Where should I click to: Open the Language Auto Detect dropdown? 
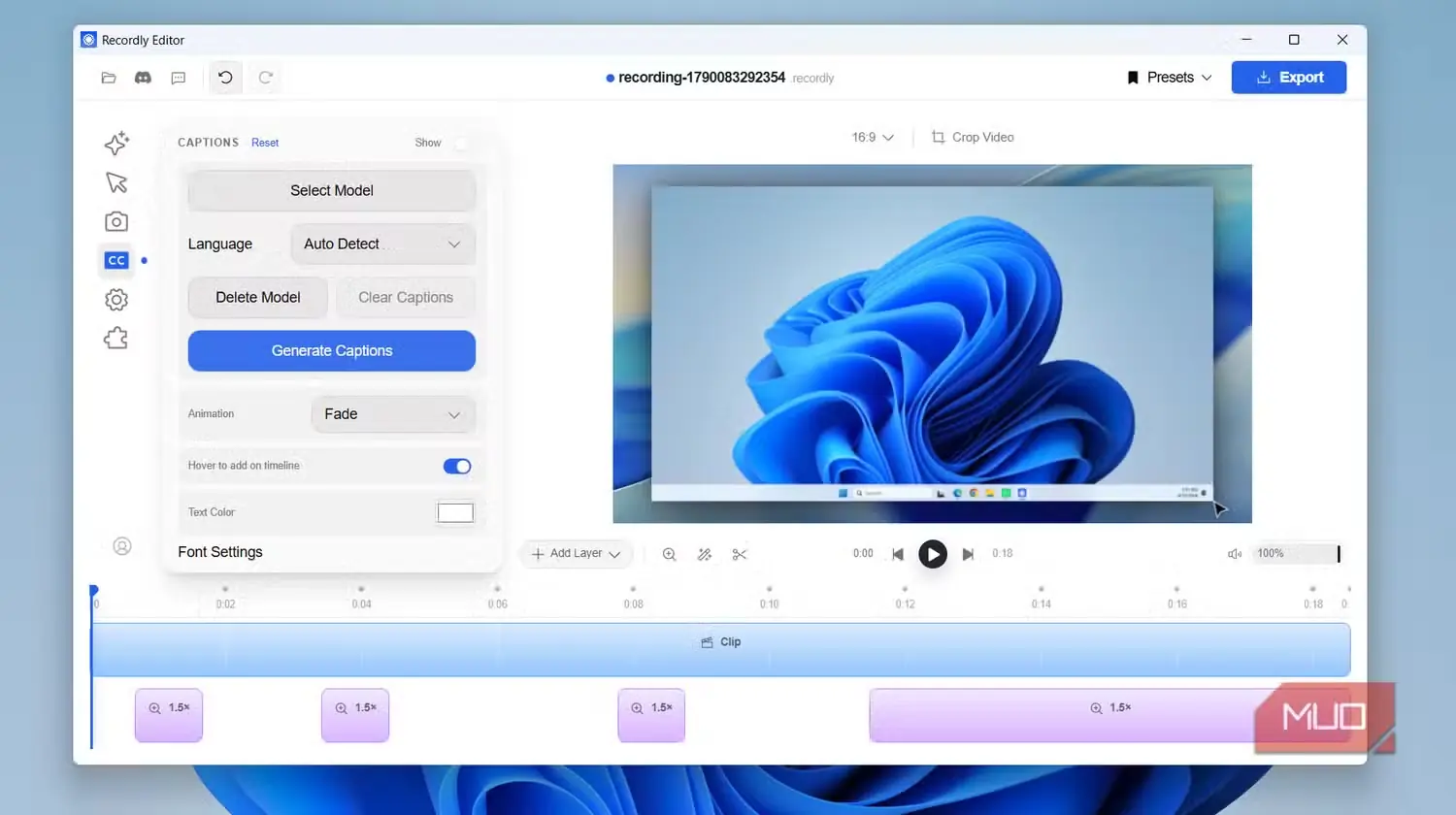(x=383, y=244)
